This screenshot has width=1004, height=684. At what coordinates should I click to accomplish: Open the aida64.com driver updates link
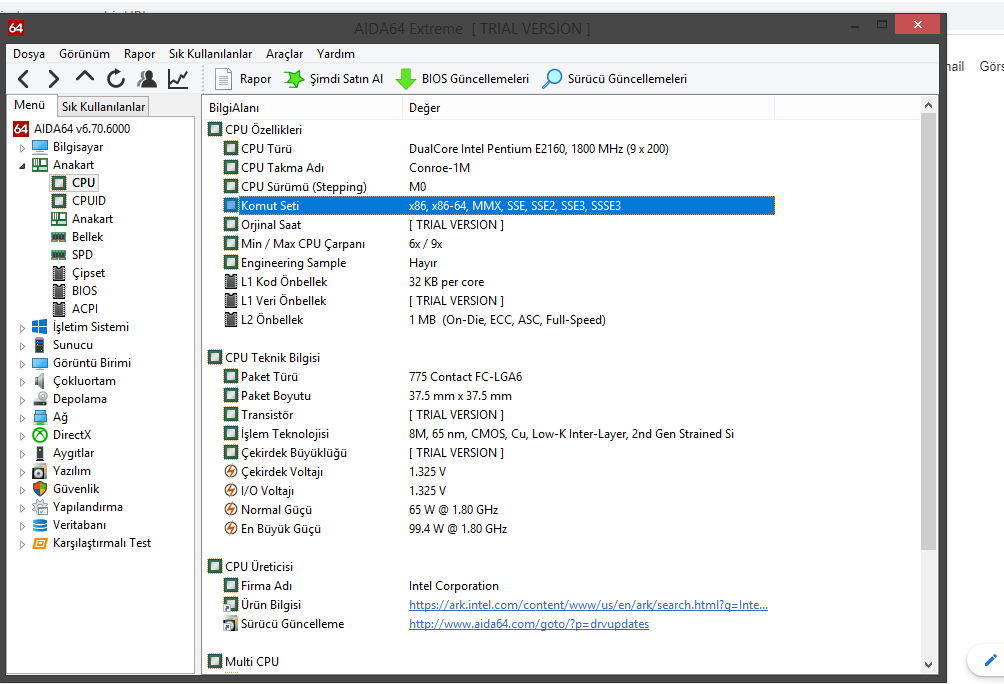tap(529, 624)
